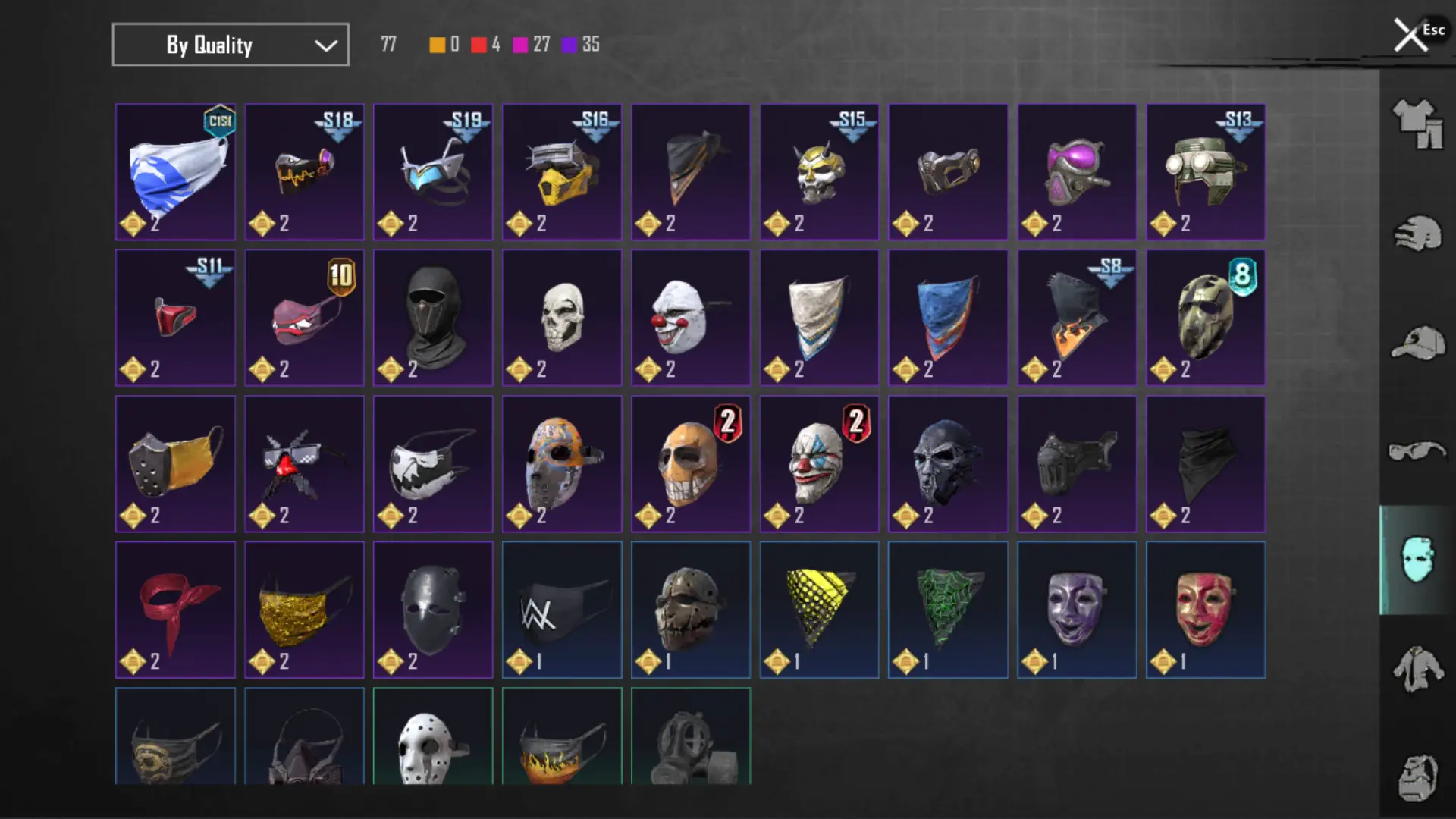Choose the white skull mask
The height and width of the screenshot is (819, 1456).
point(562,318)
